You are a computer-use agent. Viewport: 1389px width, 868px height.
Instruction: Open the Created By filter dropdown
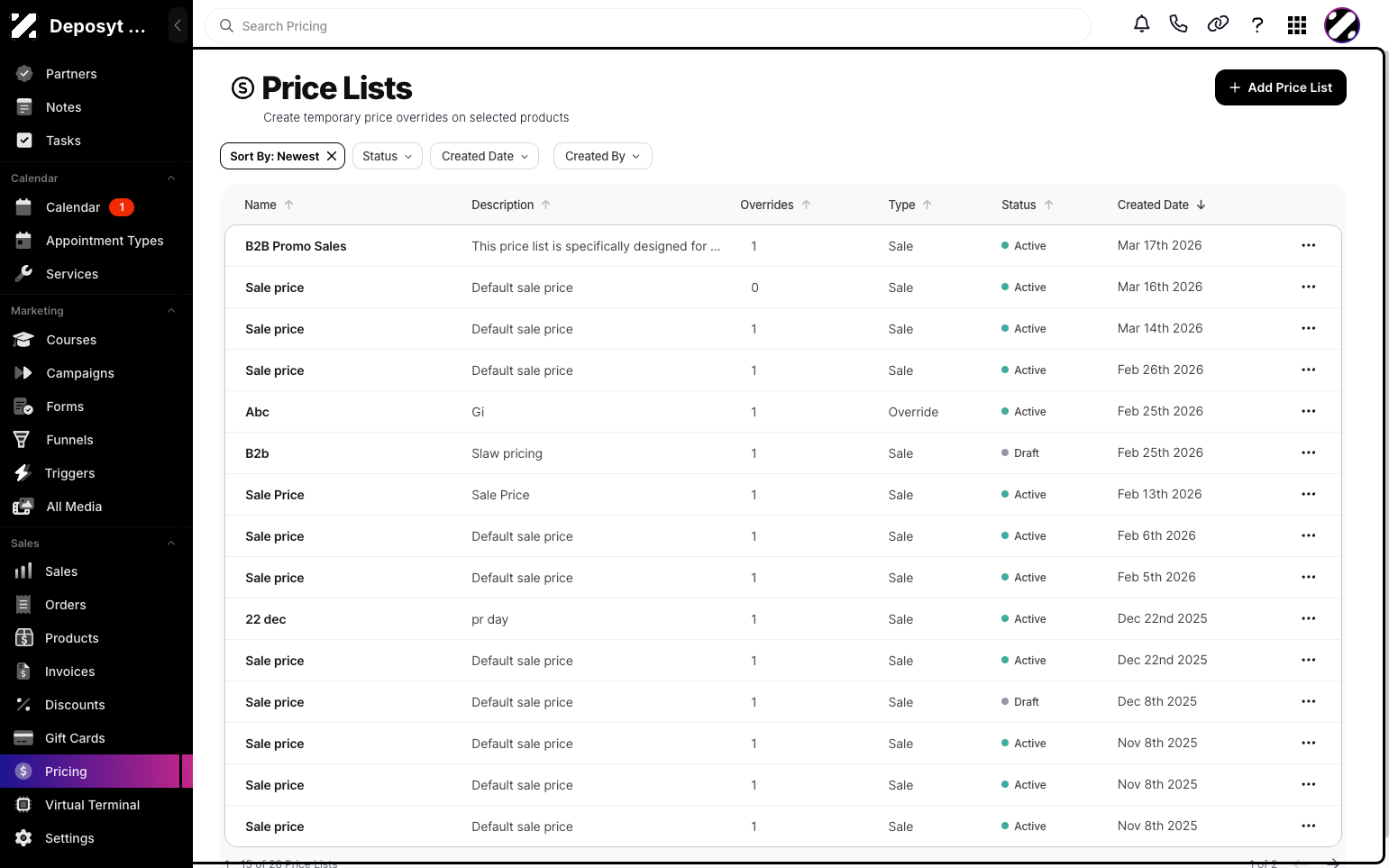[x=602, y=156]
